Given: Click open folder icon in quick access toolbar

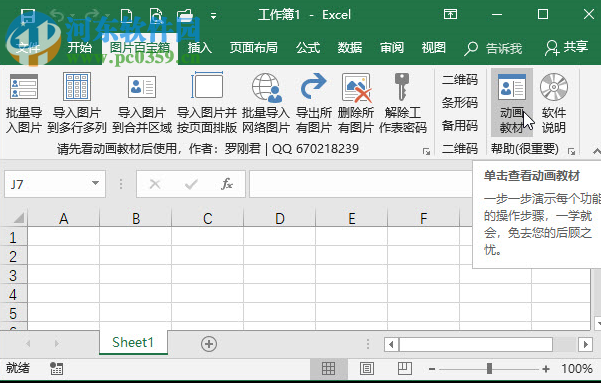Looking at the screenshot, I should pyautogui.click(x=186, y=16).
